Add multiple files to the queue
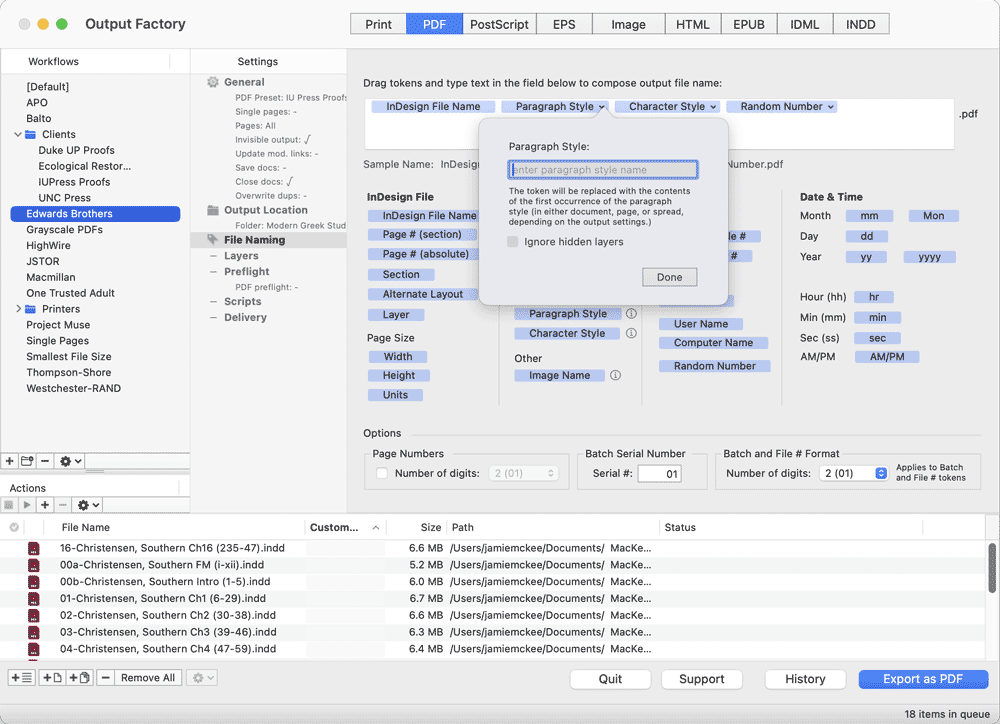 pos(80,677)
